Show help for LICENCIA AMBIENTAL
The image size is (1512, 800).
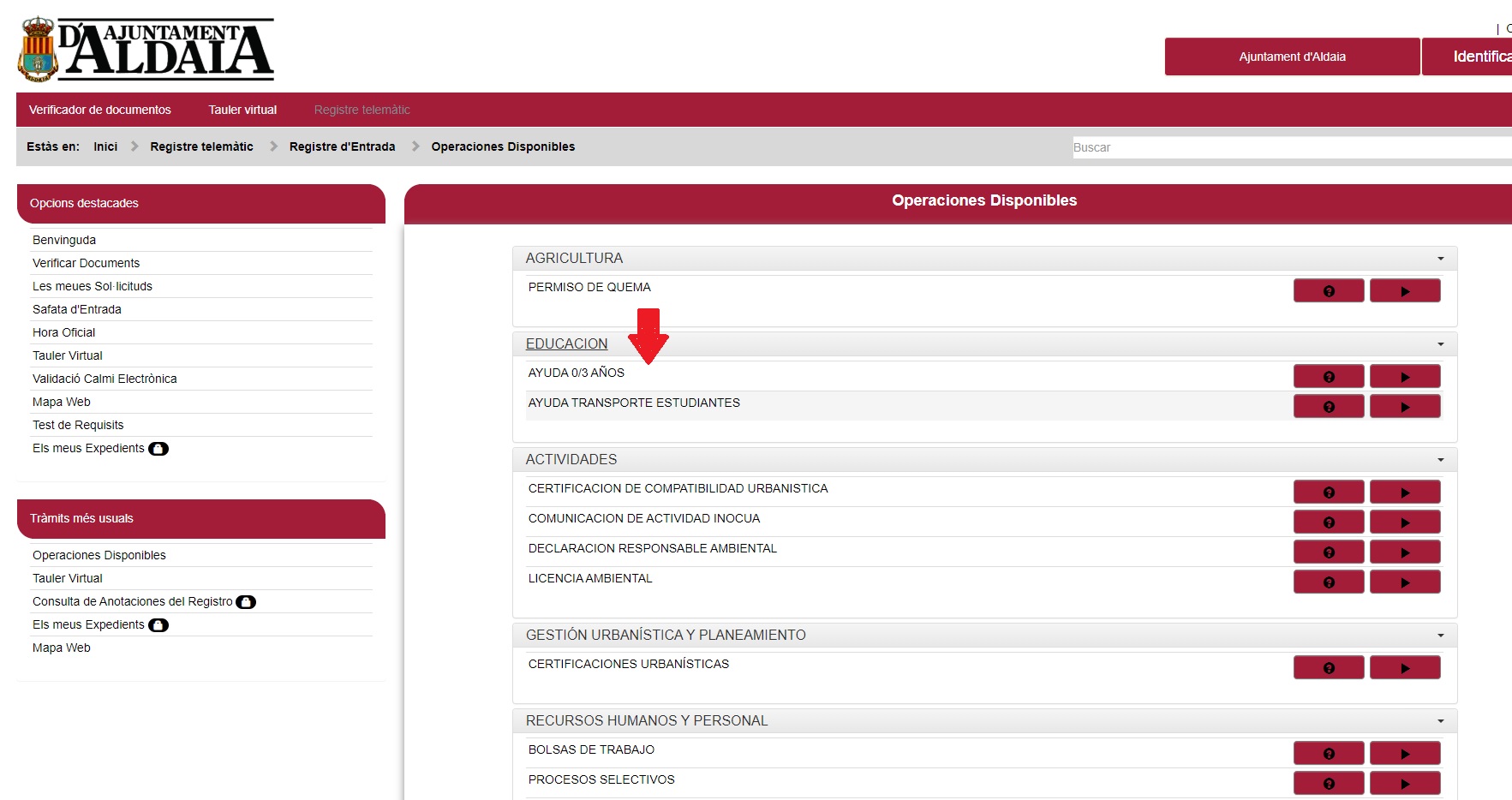pyautogui.click(x=1328, y=582)
